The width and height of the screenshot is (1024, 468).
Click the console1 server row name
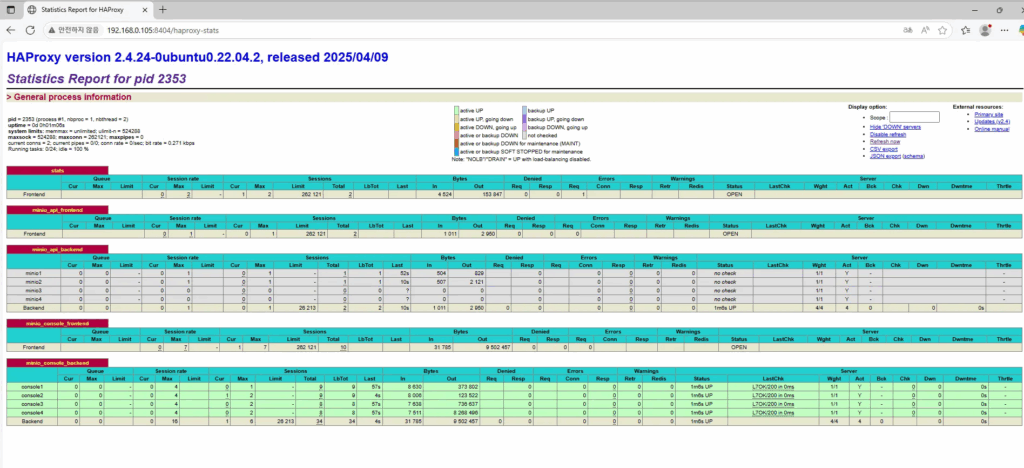[33, 386]
